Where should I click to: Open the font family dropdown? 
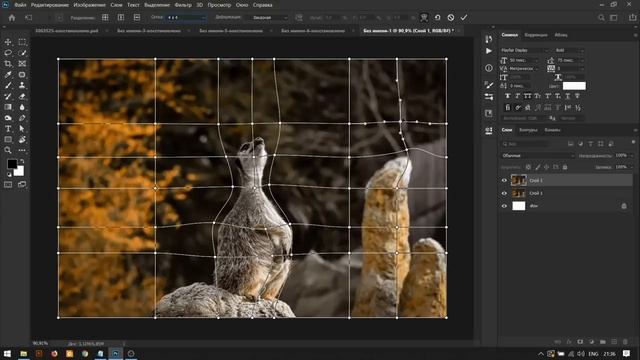tap(524, 50)
